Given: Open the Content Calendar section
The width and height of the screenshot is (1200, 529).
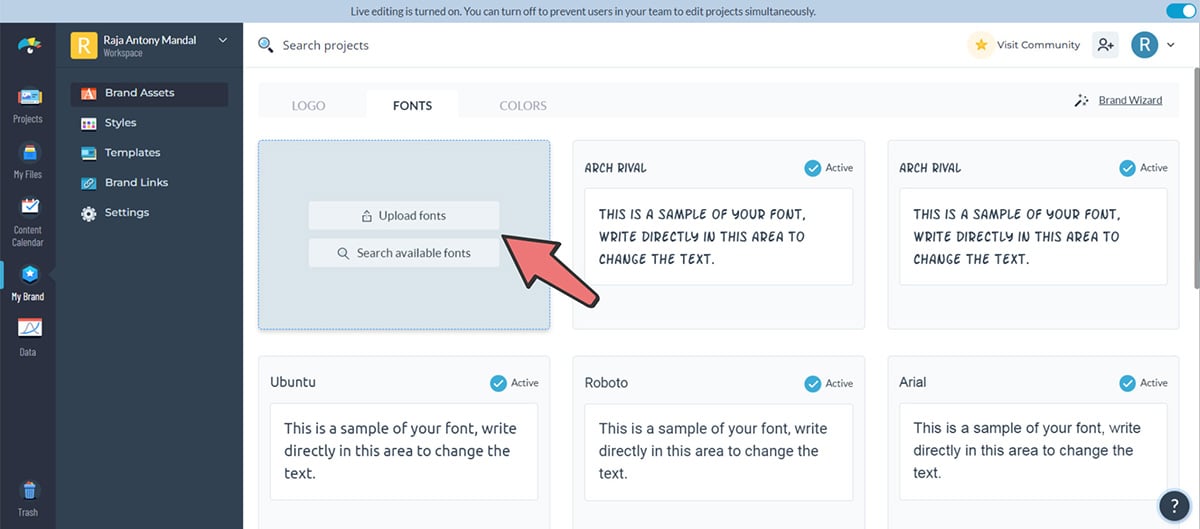Looking at the screenshot, I should pyautogui.click(x=27, y=221).
